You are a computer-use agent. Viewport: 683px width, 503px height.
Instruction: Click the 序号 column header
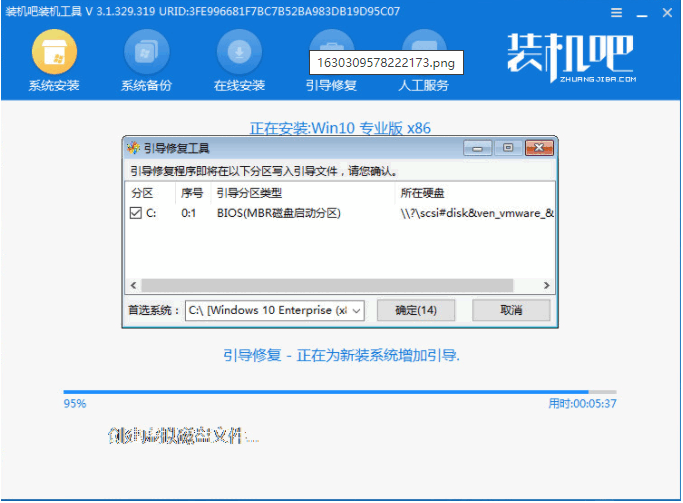click(x=192, y=193)
